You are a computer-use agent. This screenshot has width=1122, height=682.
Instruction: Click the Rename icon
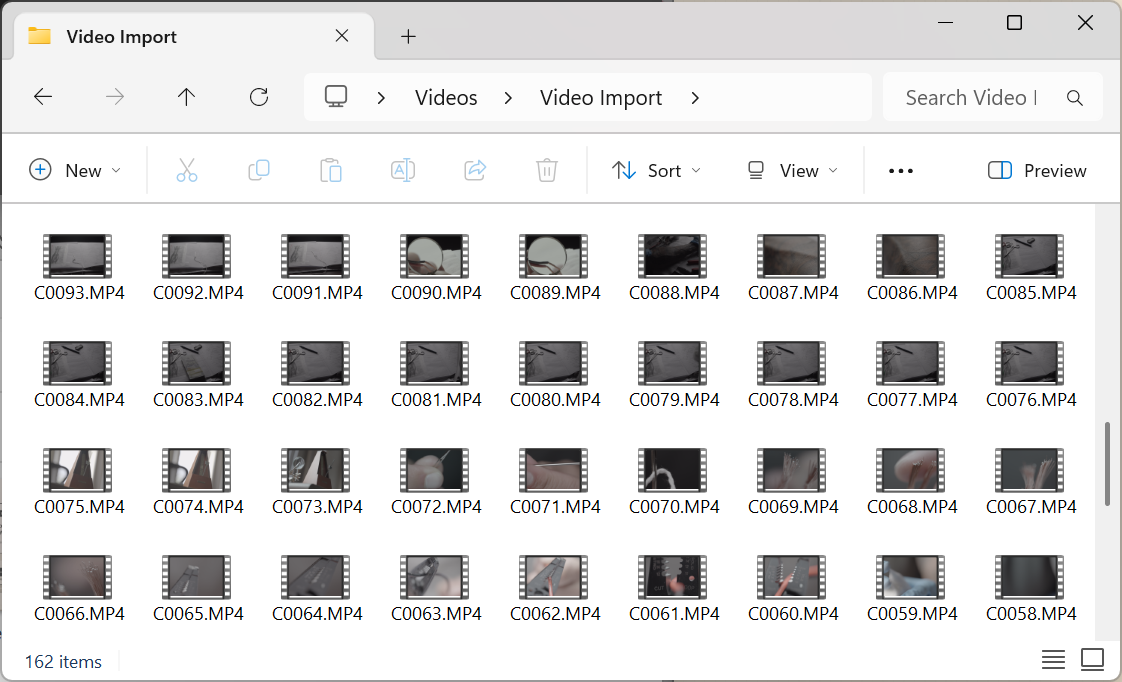click(x=403, y=170)
